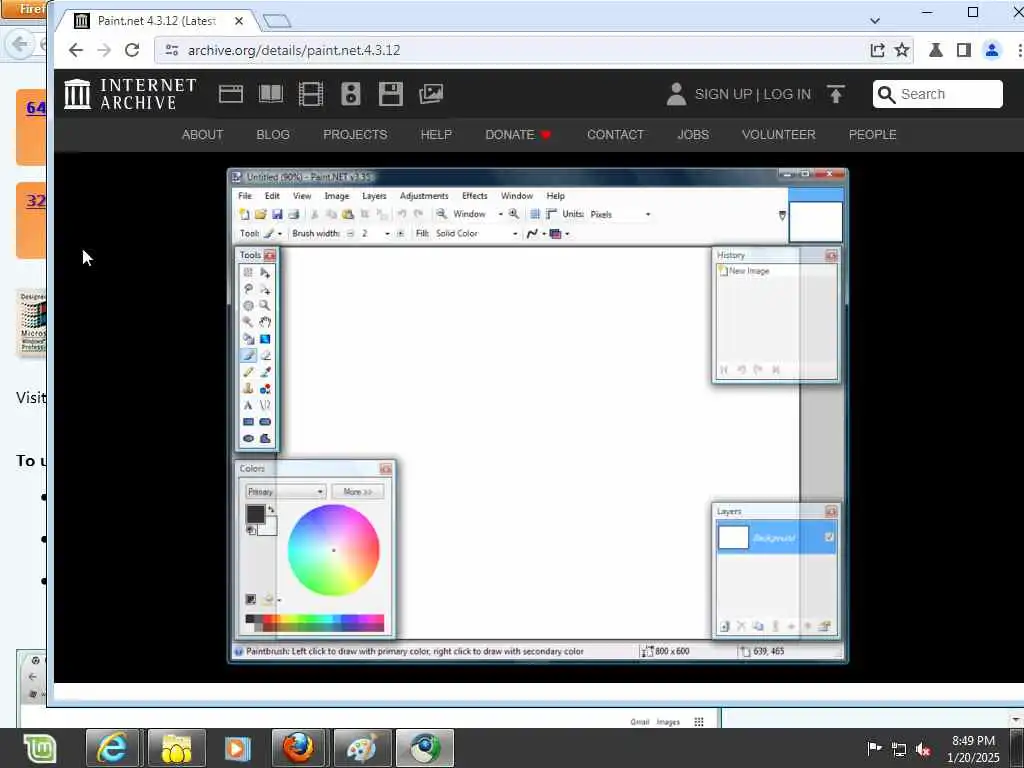Open the Internet Archive Software floppy icon
This screenshot has height=768, width=1024.
(391, 94)
